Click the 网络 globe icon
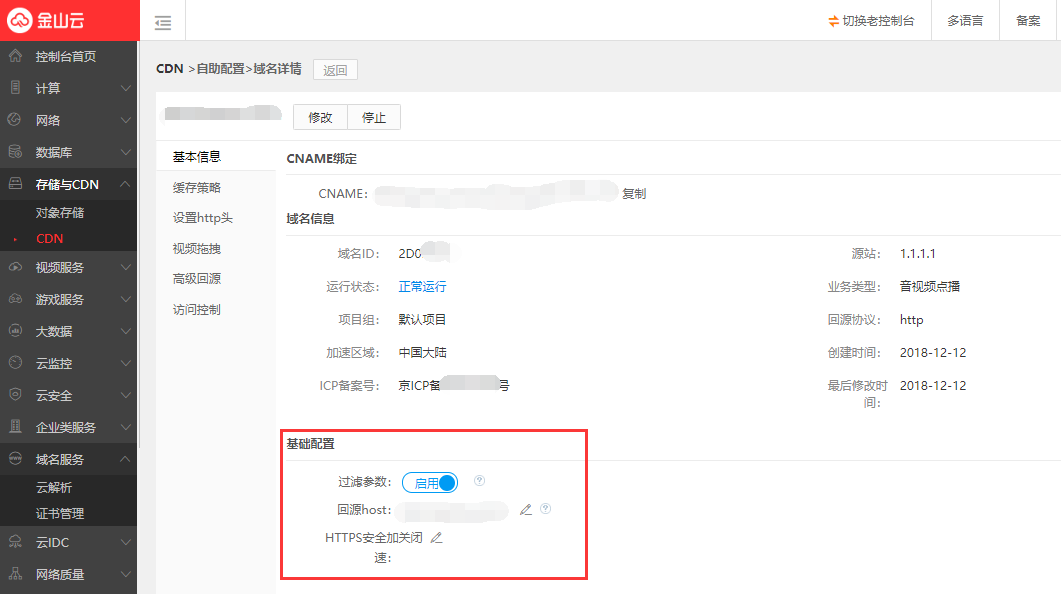 (15, 120)
